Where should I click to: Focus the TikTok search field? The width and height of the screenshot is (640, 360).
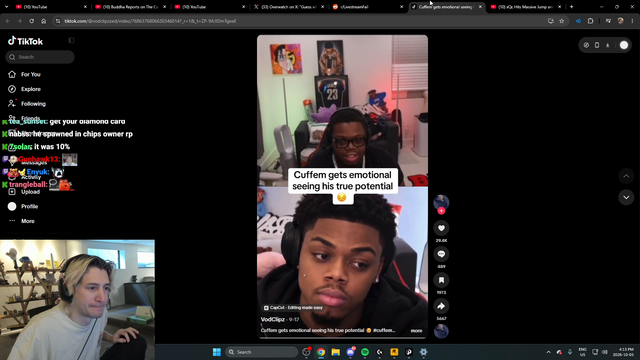click(40, 57)
